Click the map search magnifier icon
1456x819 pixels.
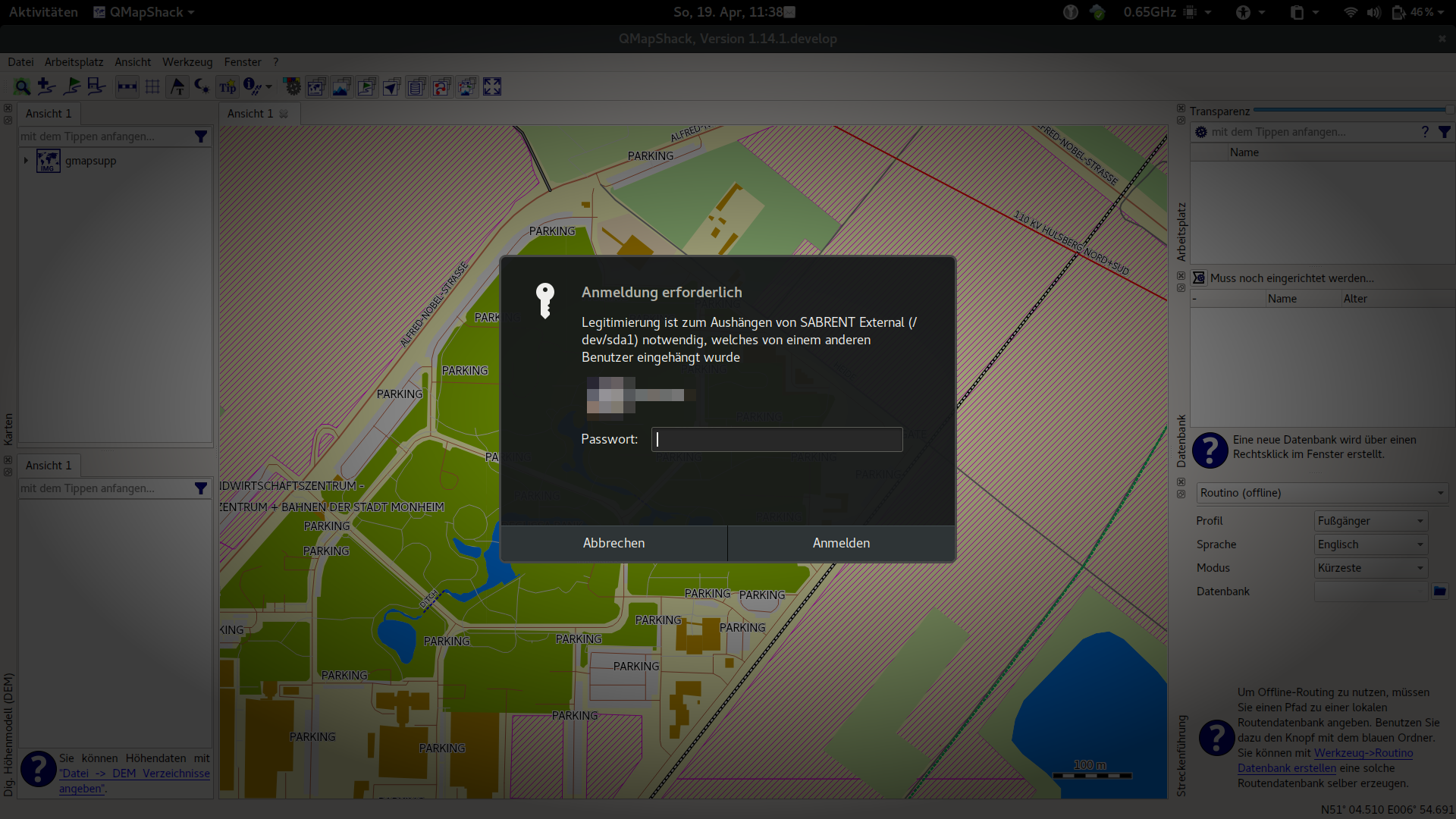coord(22,87)
